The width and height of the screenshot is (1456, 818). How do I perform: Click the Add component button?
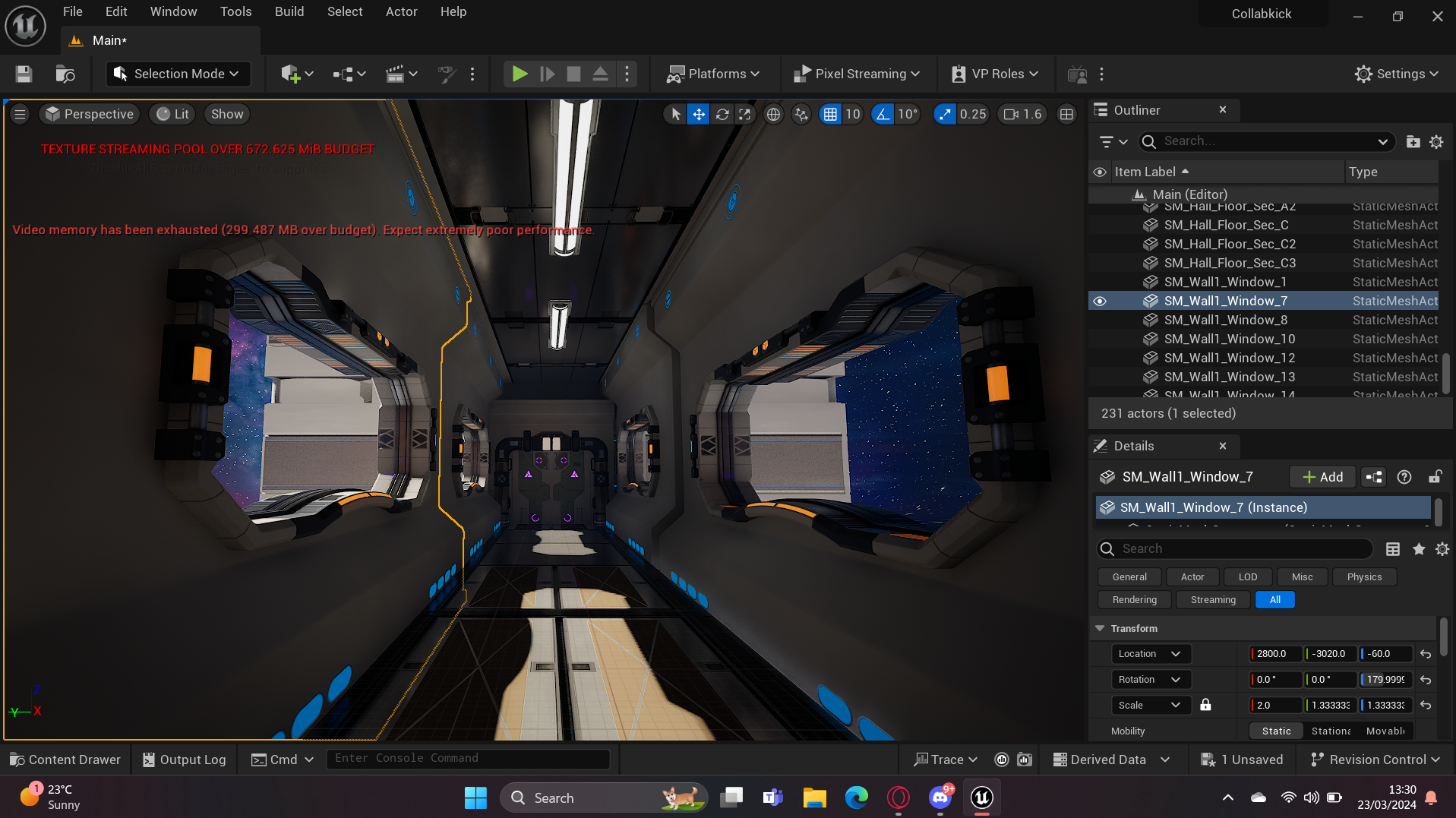pos(1322,477)
